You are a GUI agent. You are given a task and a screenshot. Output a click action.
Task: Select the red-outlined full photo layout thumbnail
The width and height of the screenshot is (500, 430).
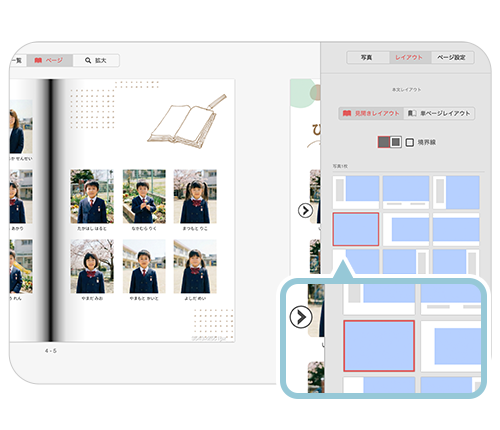point(356,229)
